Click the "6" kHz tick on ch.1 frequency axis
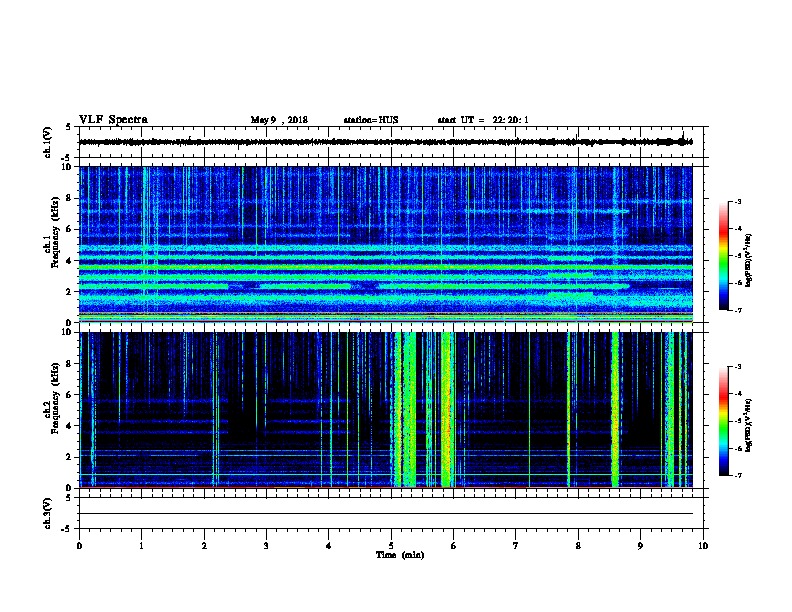 [x=70, y=229]
